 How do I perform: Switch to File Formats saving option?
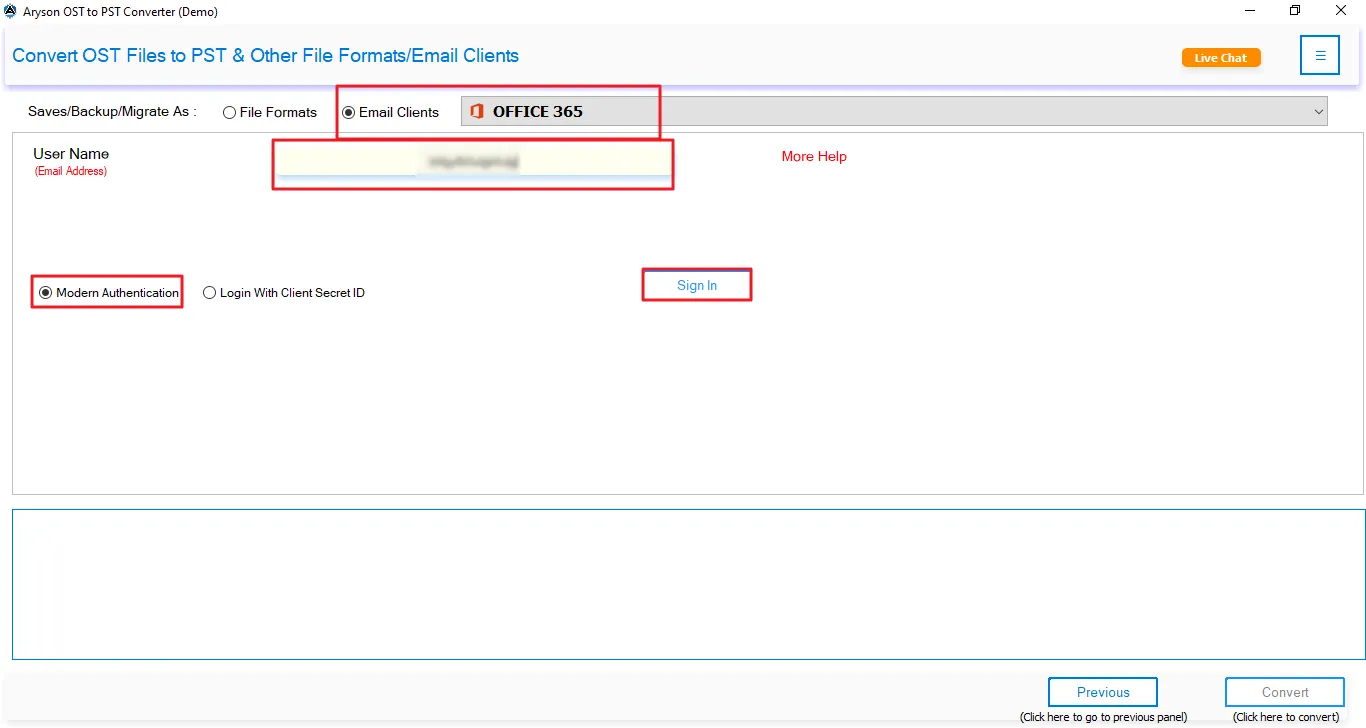pyautogui.click(x=229, y=112)
